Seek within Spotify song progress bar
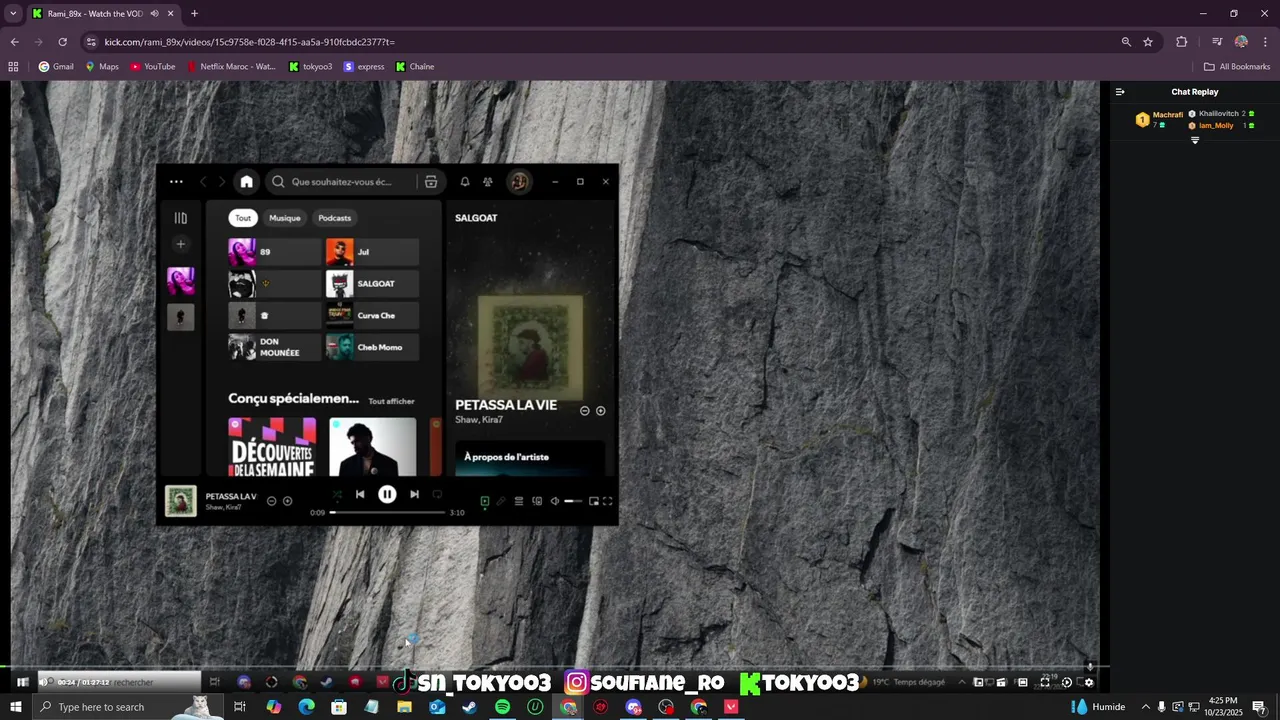1280x720 pixels. [388, 512]
